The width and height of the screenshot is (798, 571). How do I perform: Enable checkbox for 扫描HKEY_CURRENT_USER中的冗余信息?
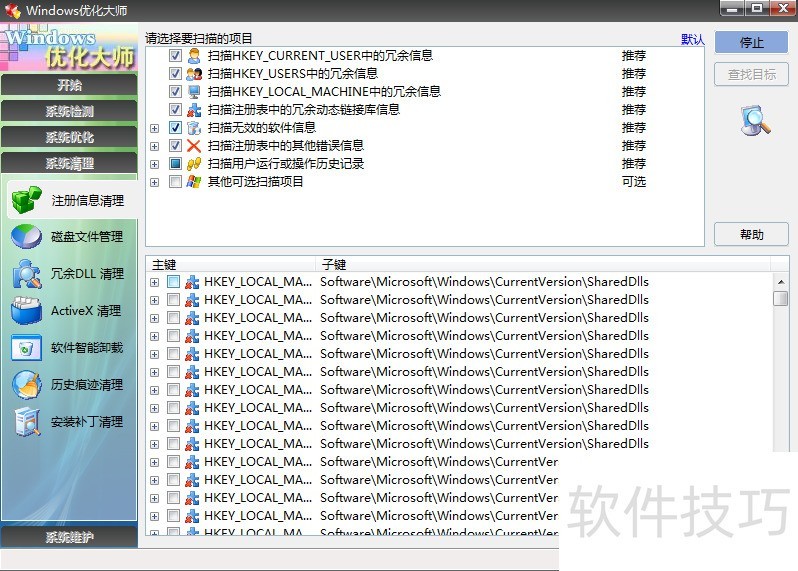[x=175, y=55]
